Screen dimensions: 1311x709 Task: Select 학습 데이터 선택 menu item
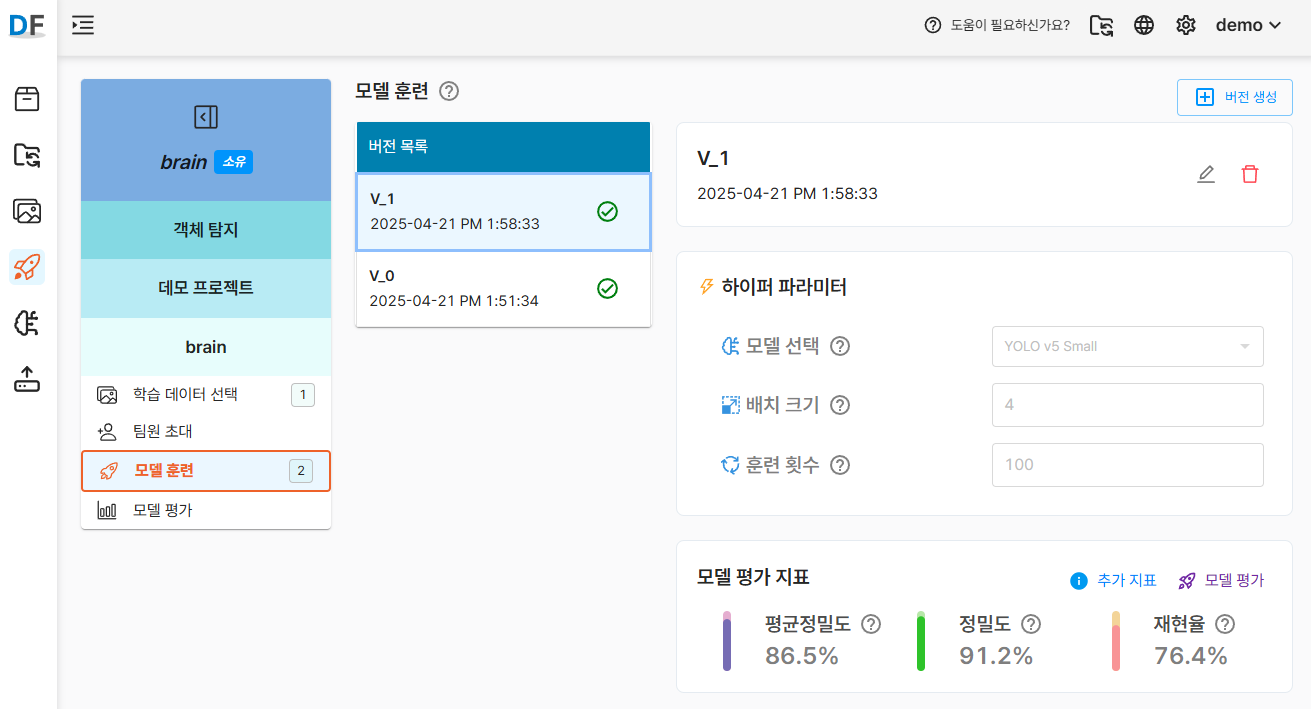(x=205, y=394)
